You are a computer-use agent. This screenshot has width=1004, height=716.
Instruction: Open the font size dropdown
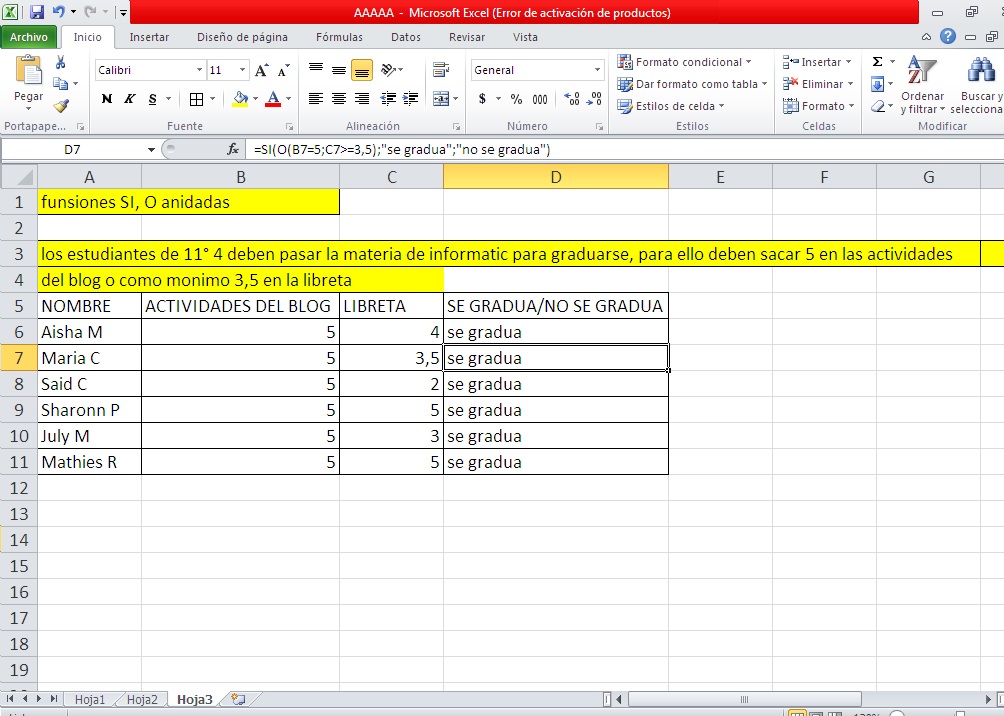[226, 70]
